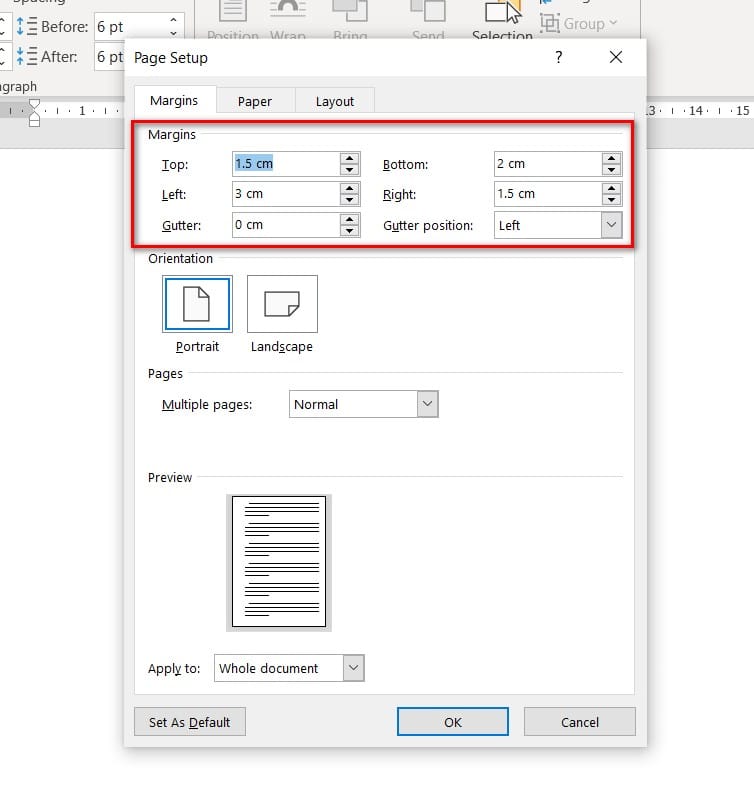This screenshot has height=798, width=754.
Task: Decrease the Bottom margin with down arrow
Action: pos(612,170)
